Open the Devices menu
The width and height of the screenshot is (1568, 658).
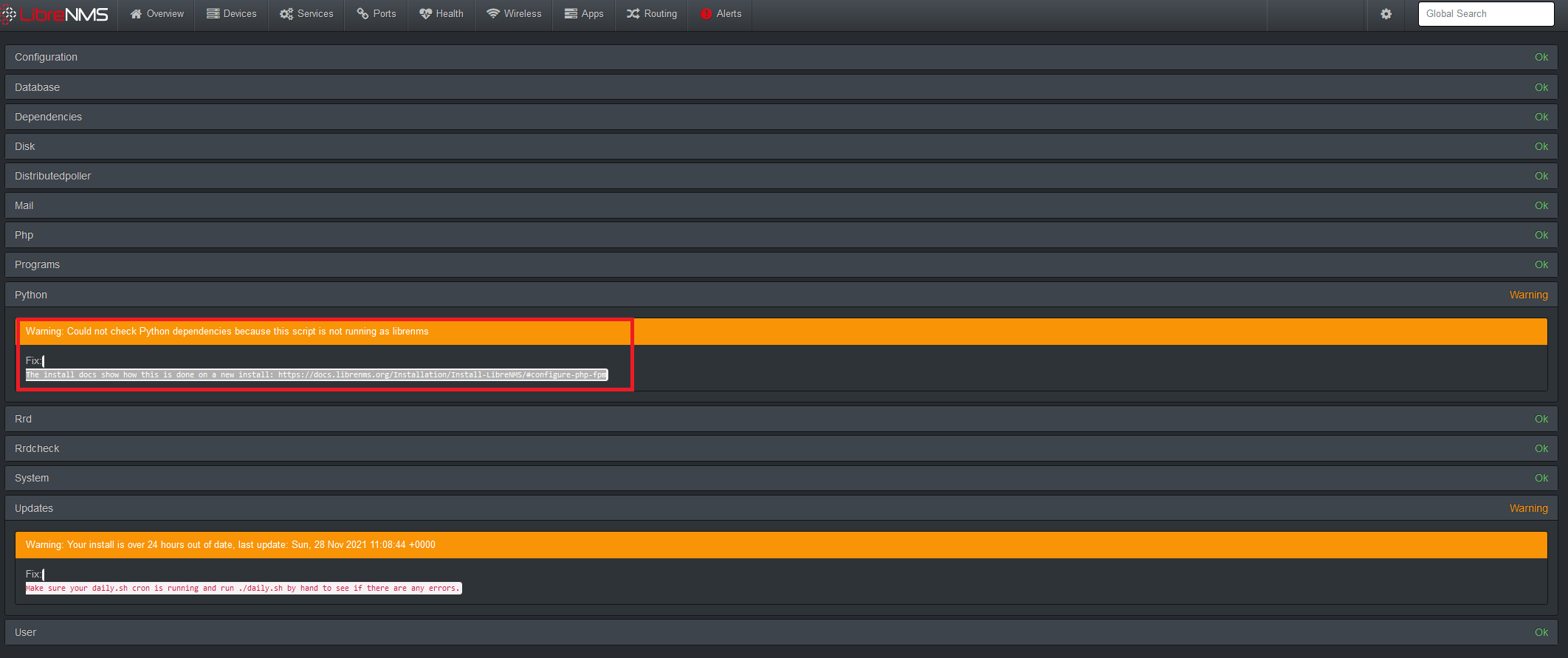tap(232, 14)
